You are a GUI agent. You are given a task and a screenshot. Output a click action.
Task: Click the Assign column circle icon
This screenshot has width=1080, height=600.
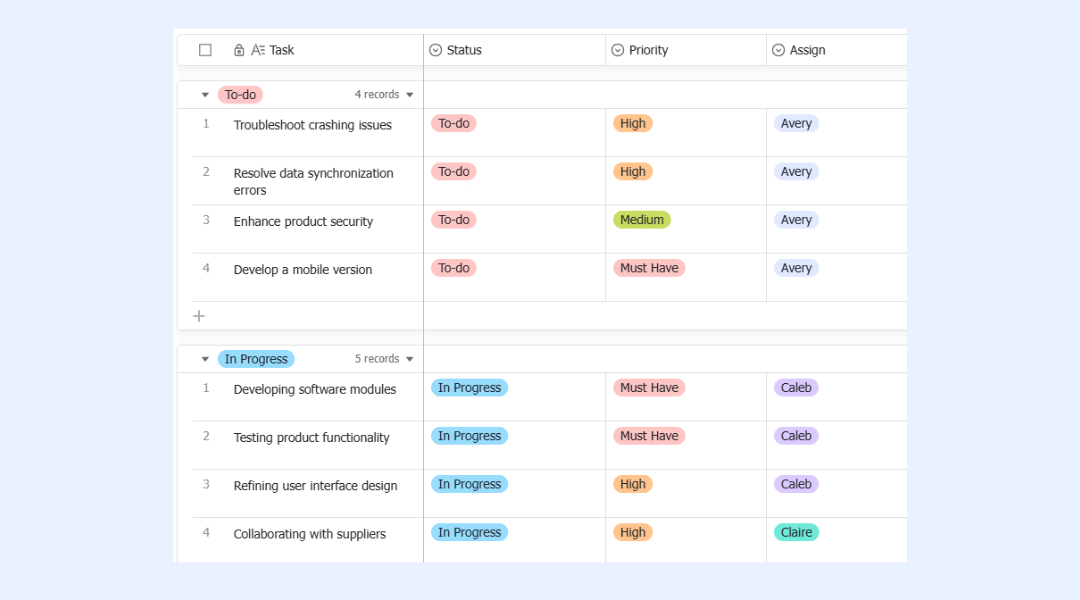coord(778,50)
